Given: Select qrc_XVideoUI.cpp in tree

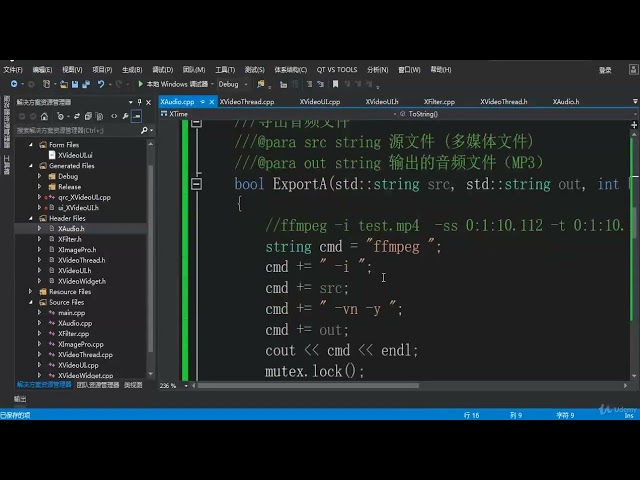Looking at the screenshot, I should (x=84, y=197).
